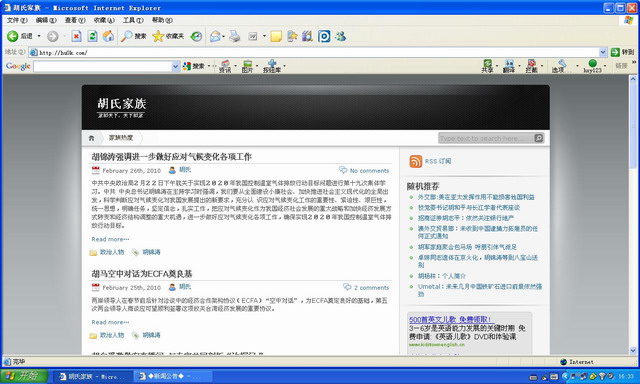The height and width of the screenshot is (384, 640).
Task: Follow the first Read more link
Action: pyautogui.click(x=110, y=239)
